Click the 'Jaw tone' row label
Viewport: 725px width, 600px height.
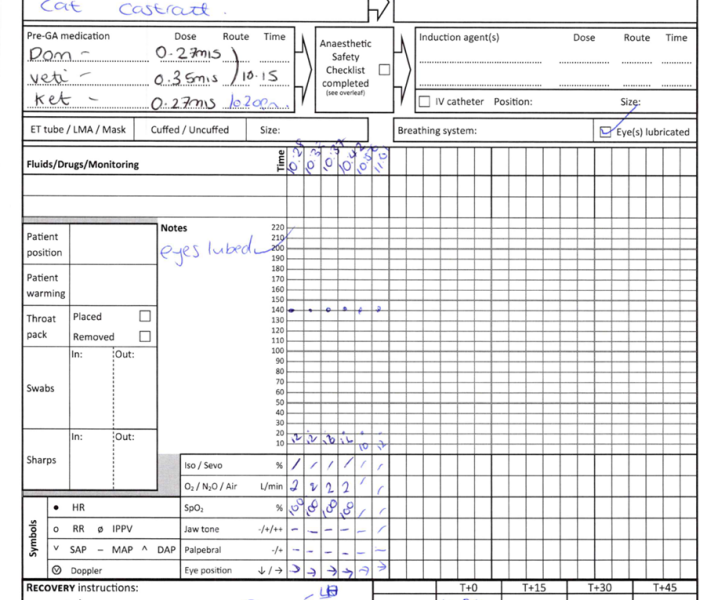click(202, 529)
